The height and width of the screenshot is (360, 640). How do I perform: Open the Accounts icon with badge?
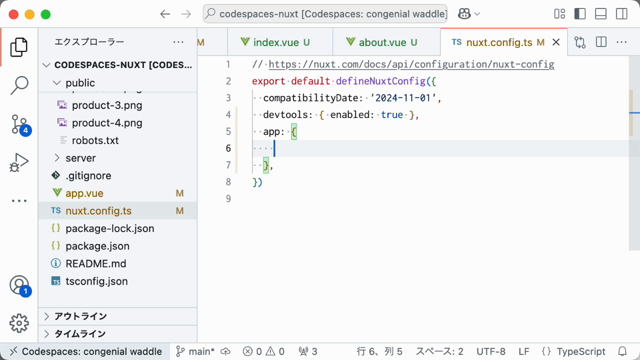coord(20,286)
